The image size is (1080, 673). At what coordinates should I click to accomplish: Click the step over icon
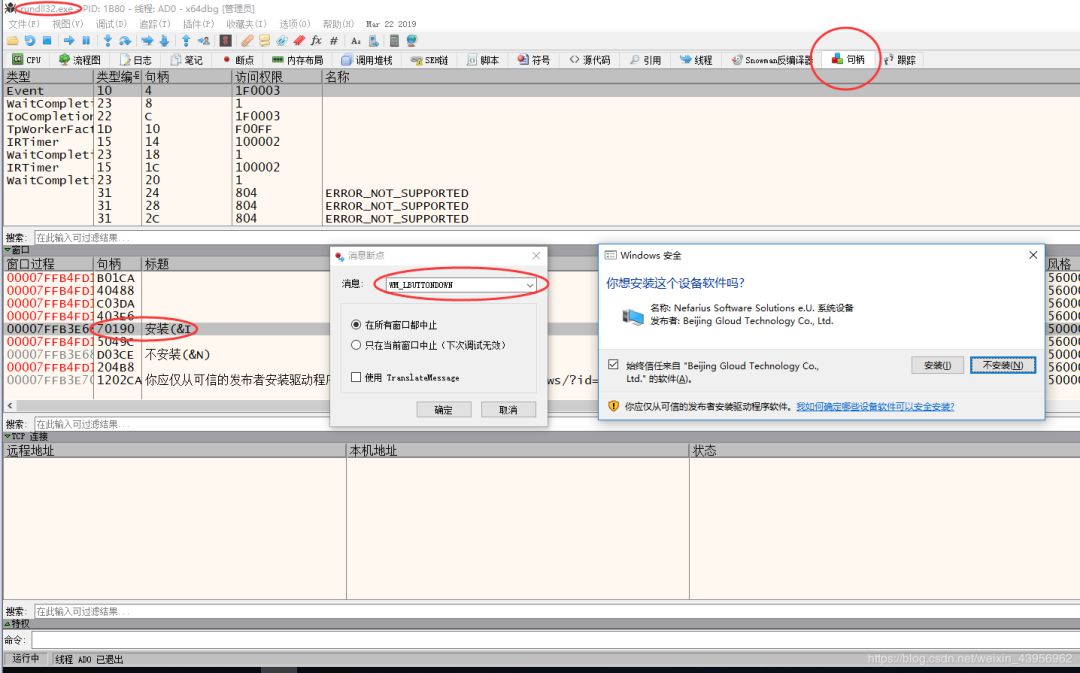coord(125,41)
